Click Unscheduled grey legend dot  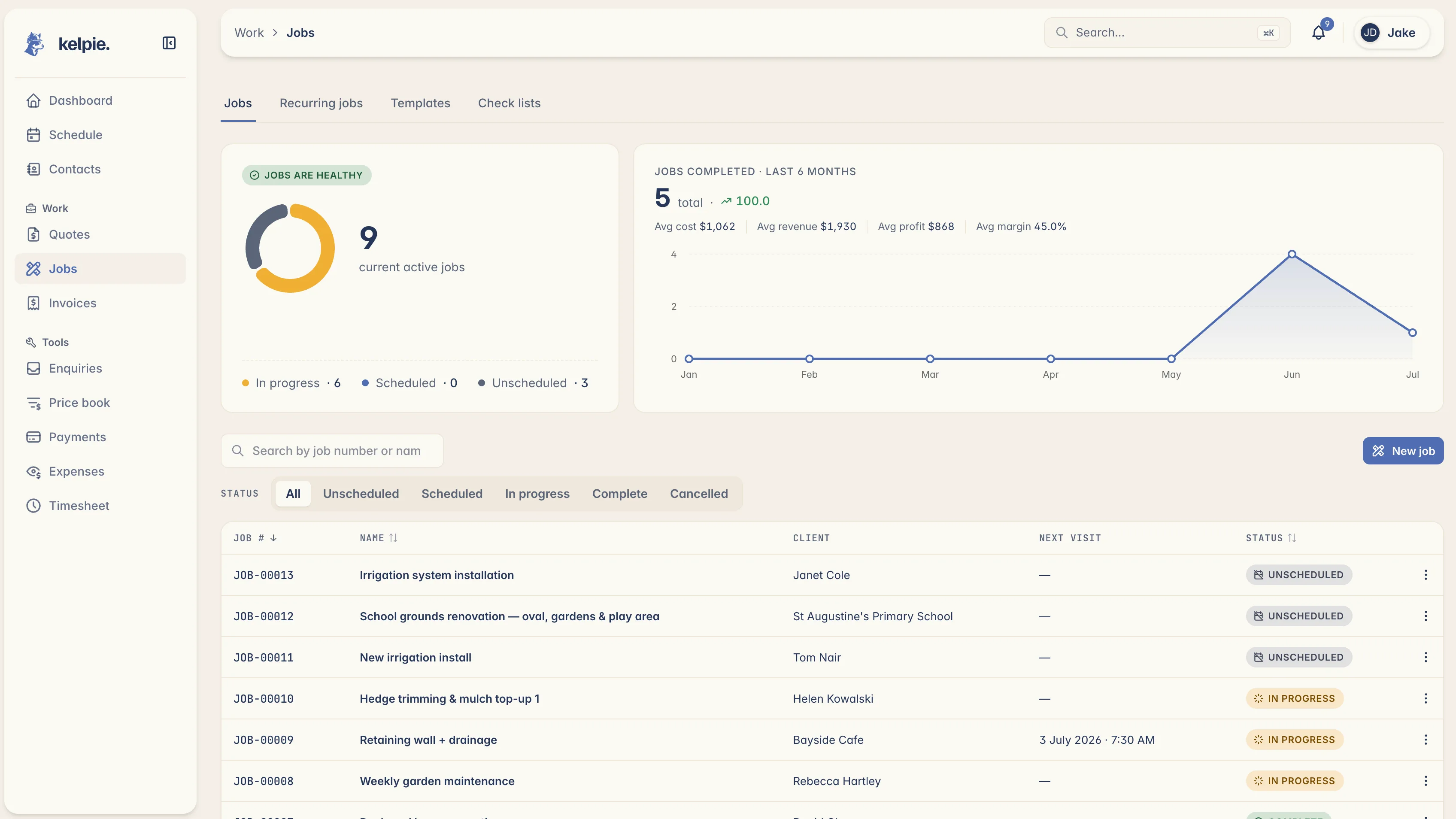coord(482,383)
